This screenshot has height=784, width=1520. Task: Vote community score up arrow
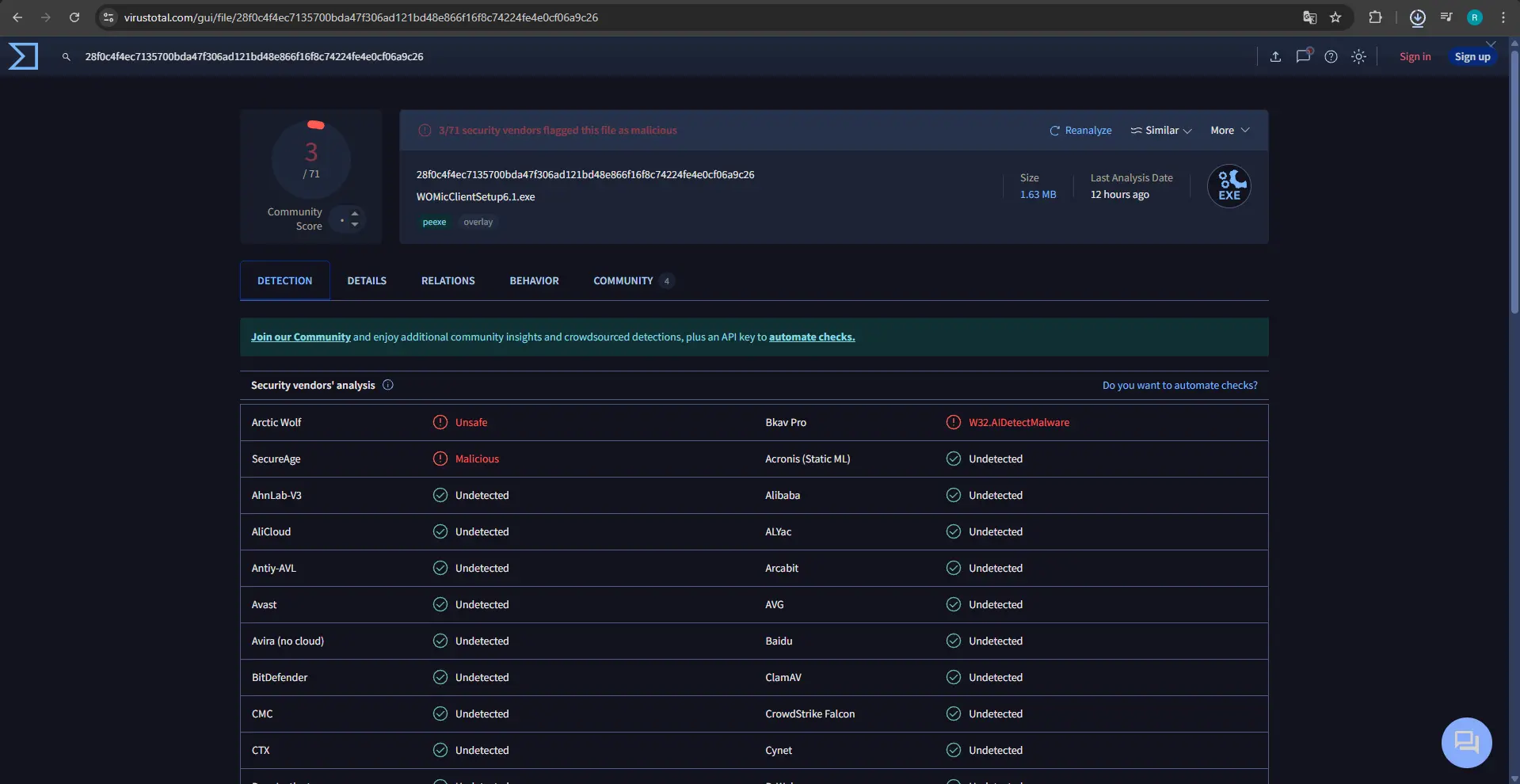coord(355,214)
